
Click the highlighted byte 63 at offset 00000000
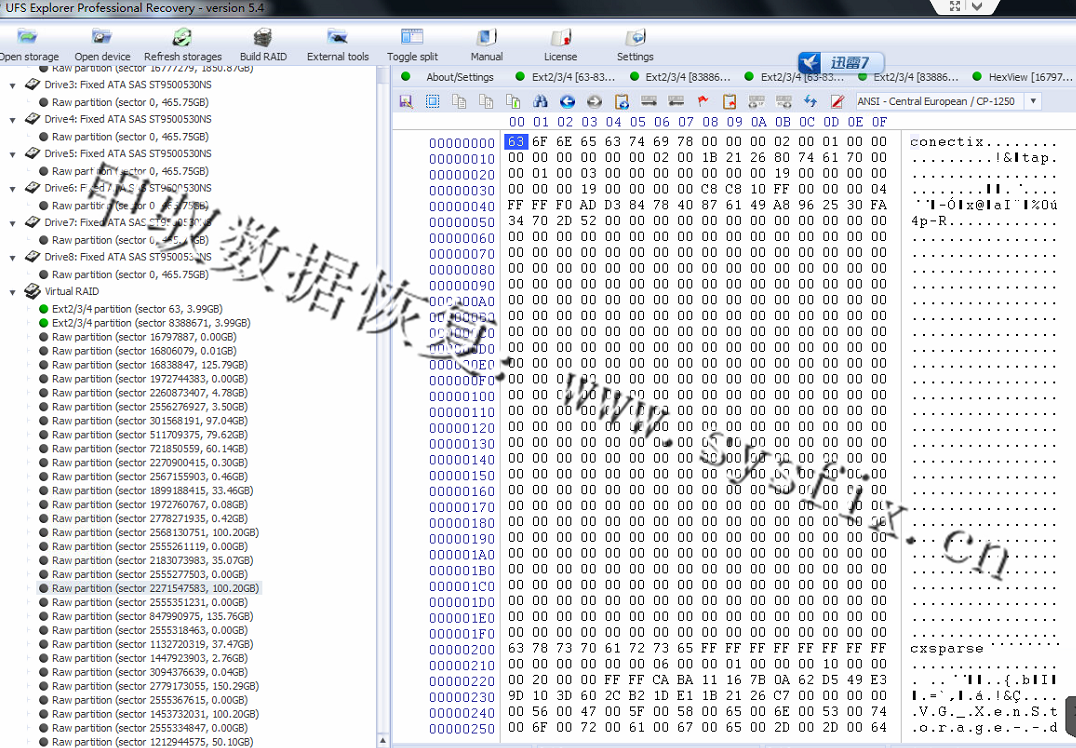[x=516, y=141]
